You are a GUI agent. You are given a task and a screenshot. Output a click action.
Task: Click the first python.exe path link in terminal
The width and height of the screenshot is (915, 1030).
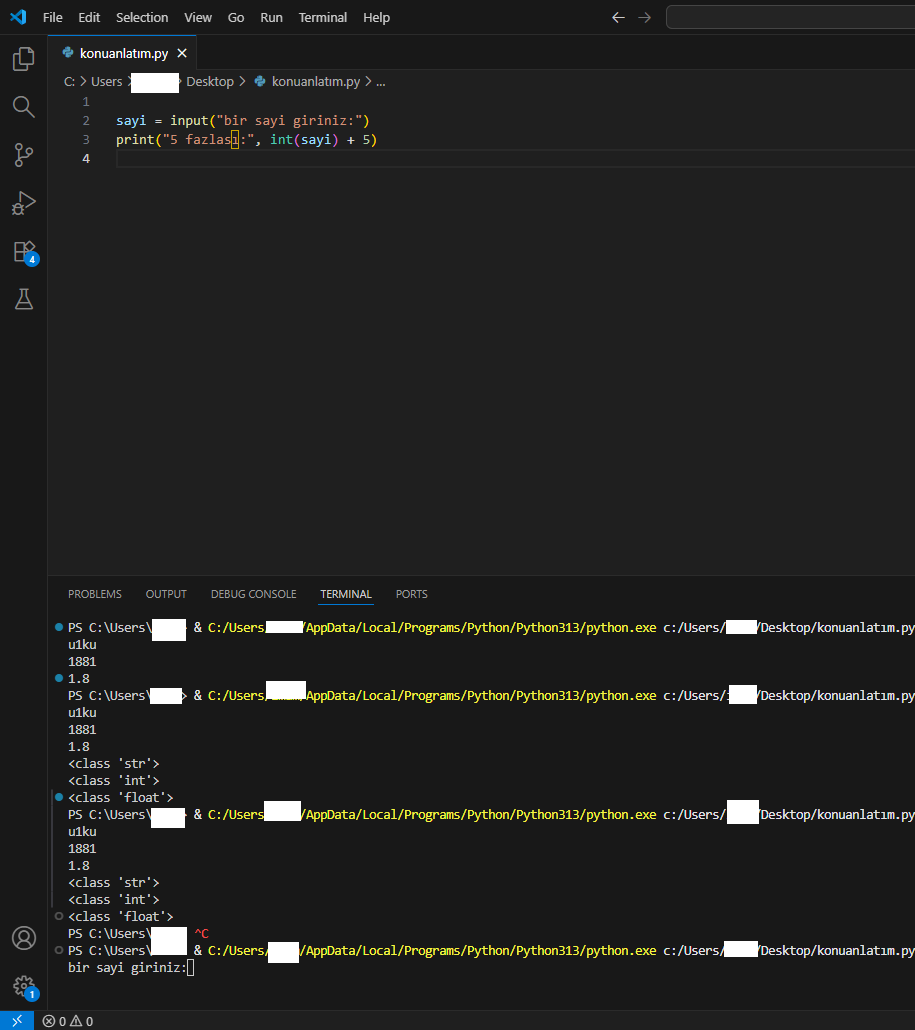432,627
